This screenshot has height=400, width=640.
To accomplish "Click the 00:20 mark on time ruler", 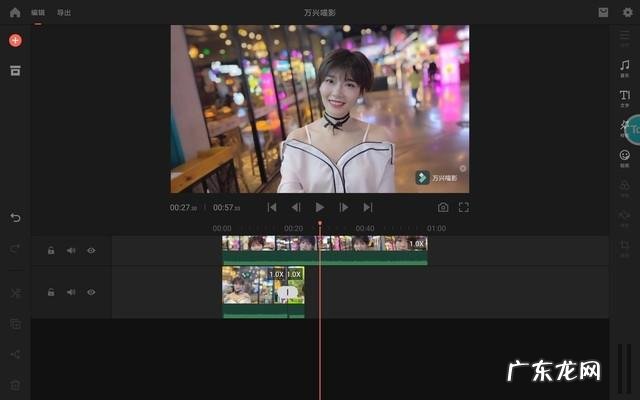I will 293,228.
